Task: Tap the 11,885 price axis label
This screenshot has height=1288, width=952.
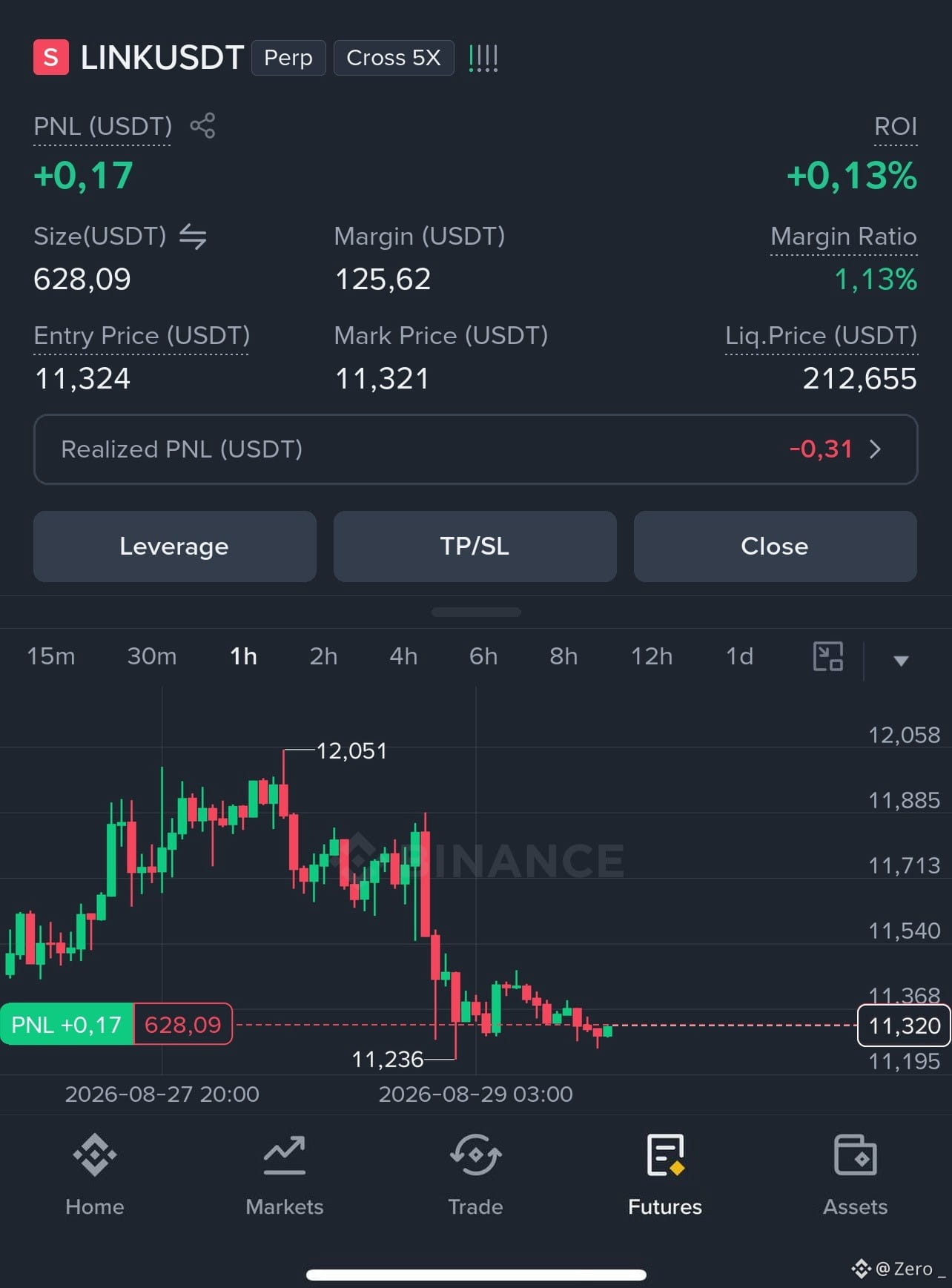Action: click(904, 800)
